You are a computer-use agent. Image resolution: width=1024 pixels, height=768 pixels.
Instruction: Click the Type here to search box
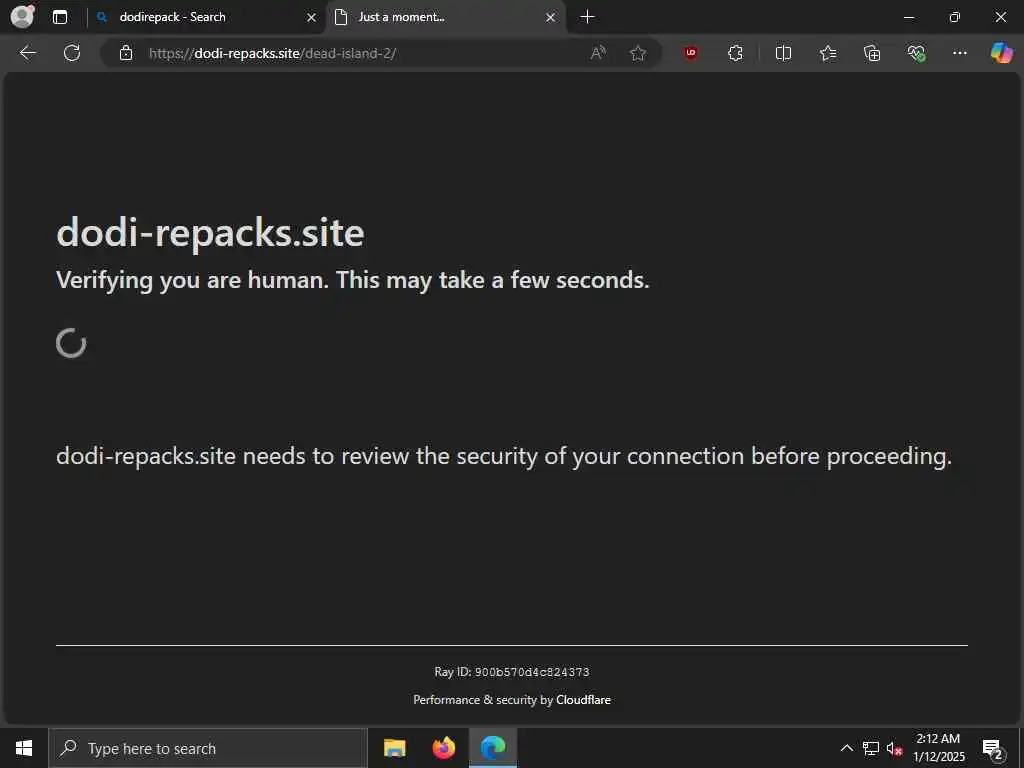coord(208,748)
